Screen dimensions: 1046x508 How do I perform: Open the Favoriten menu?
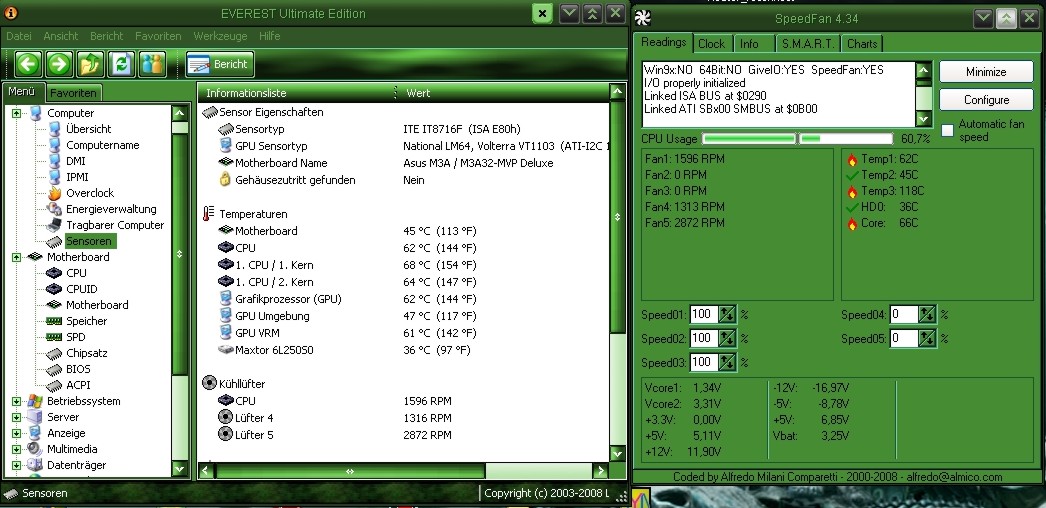[x=158, y=36]
